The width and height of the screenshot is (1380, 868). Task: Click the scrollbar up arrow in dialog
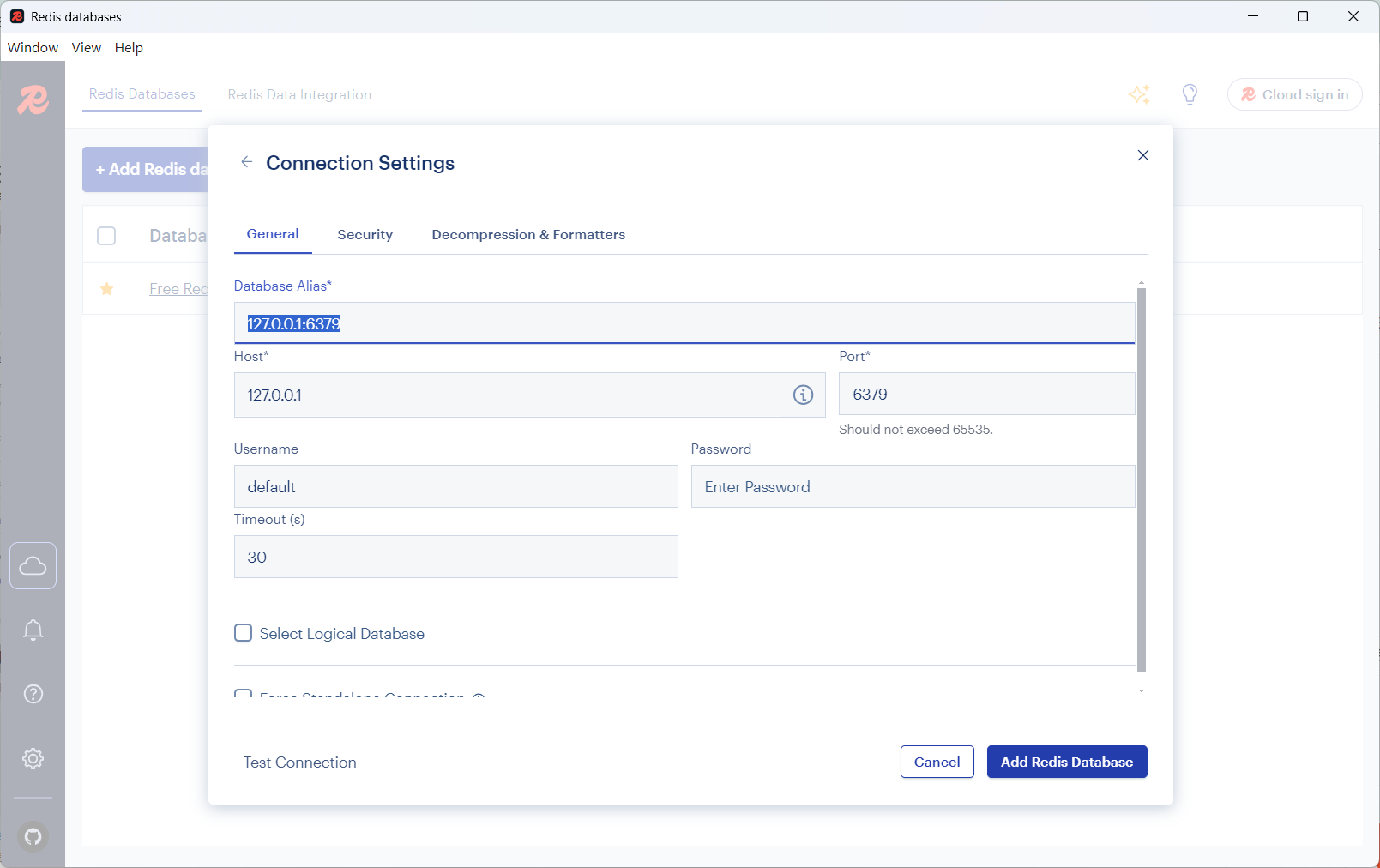click(1142, 282)
